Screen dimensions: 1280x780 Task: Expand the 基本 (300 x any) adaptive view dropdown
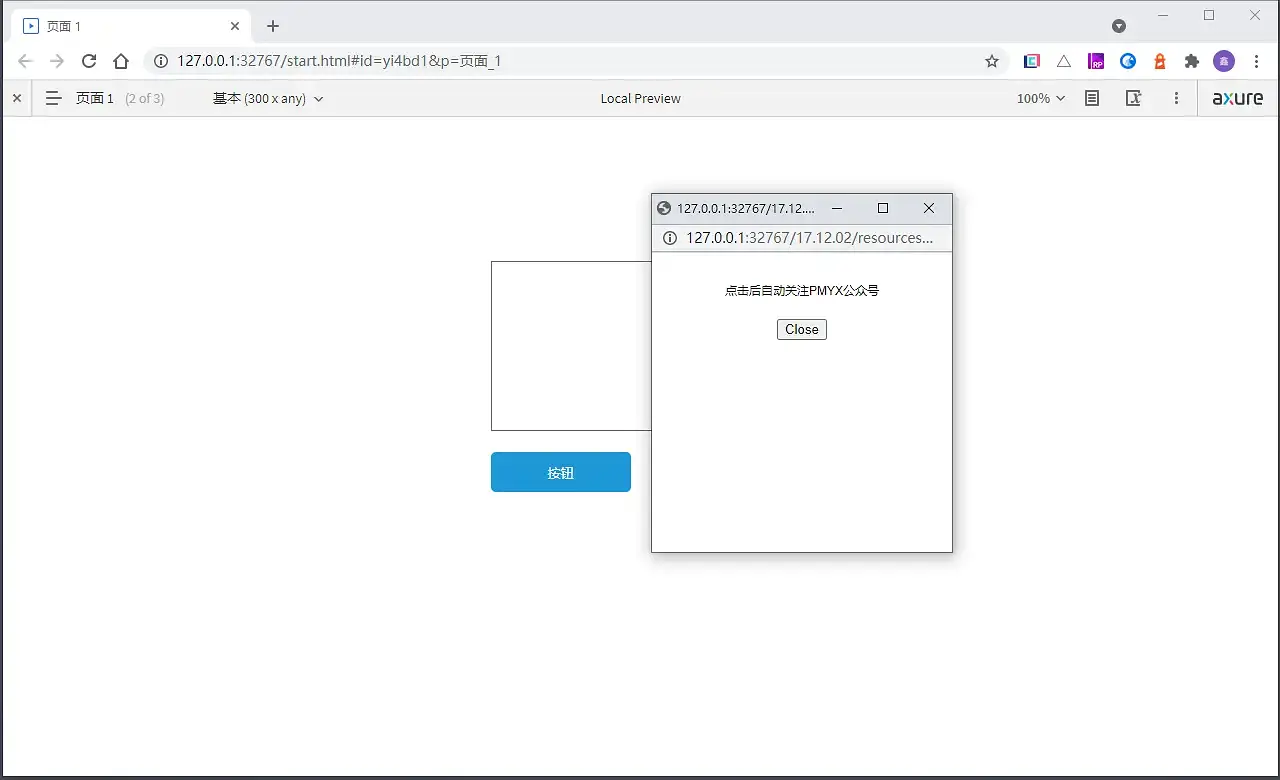click(268, 98)
